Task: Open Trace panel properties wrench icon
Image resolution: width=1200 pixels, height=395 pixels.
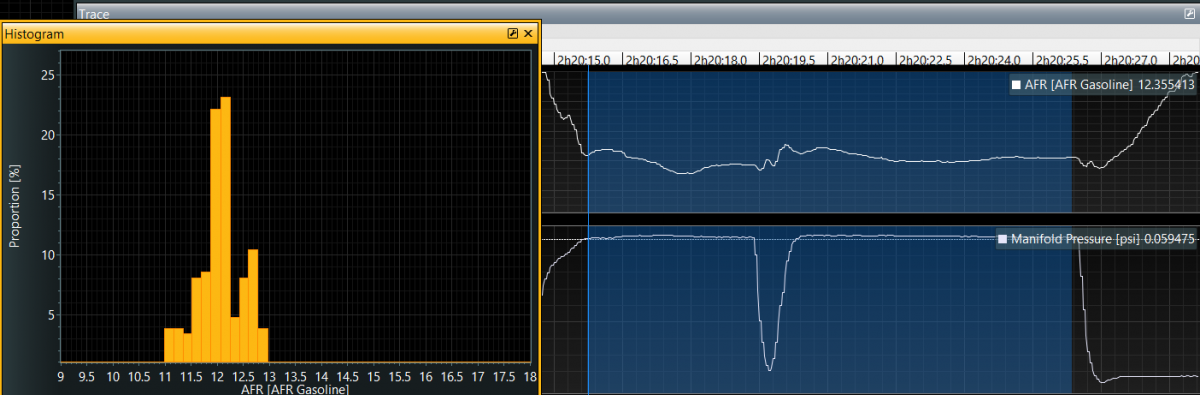Action: coord(1189,13)
